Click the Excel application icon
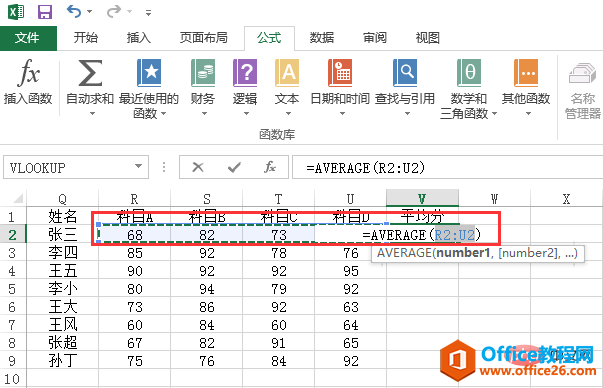 tap(16, 11)
